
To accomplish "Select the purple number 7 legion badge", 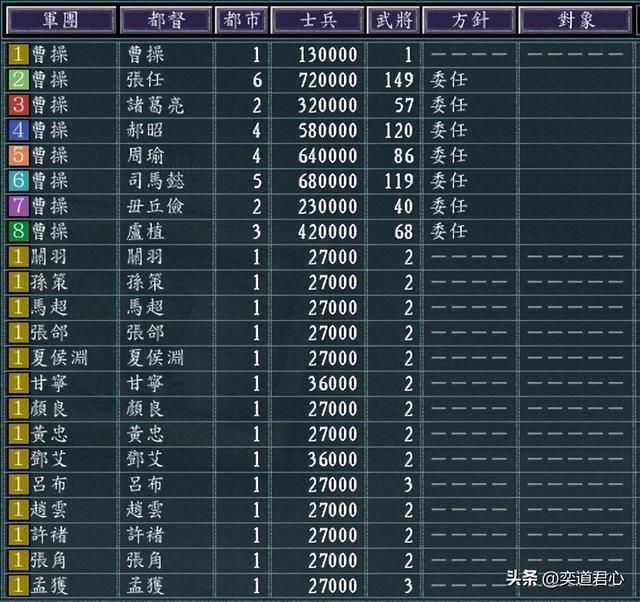I will (18, 206).
